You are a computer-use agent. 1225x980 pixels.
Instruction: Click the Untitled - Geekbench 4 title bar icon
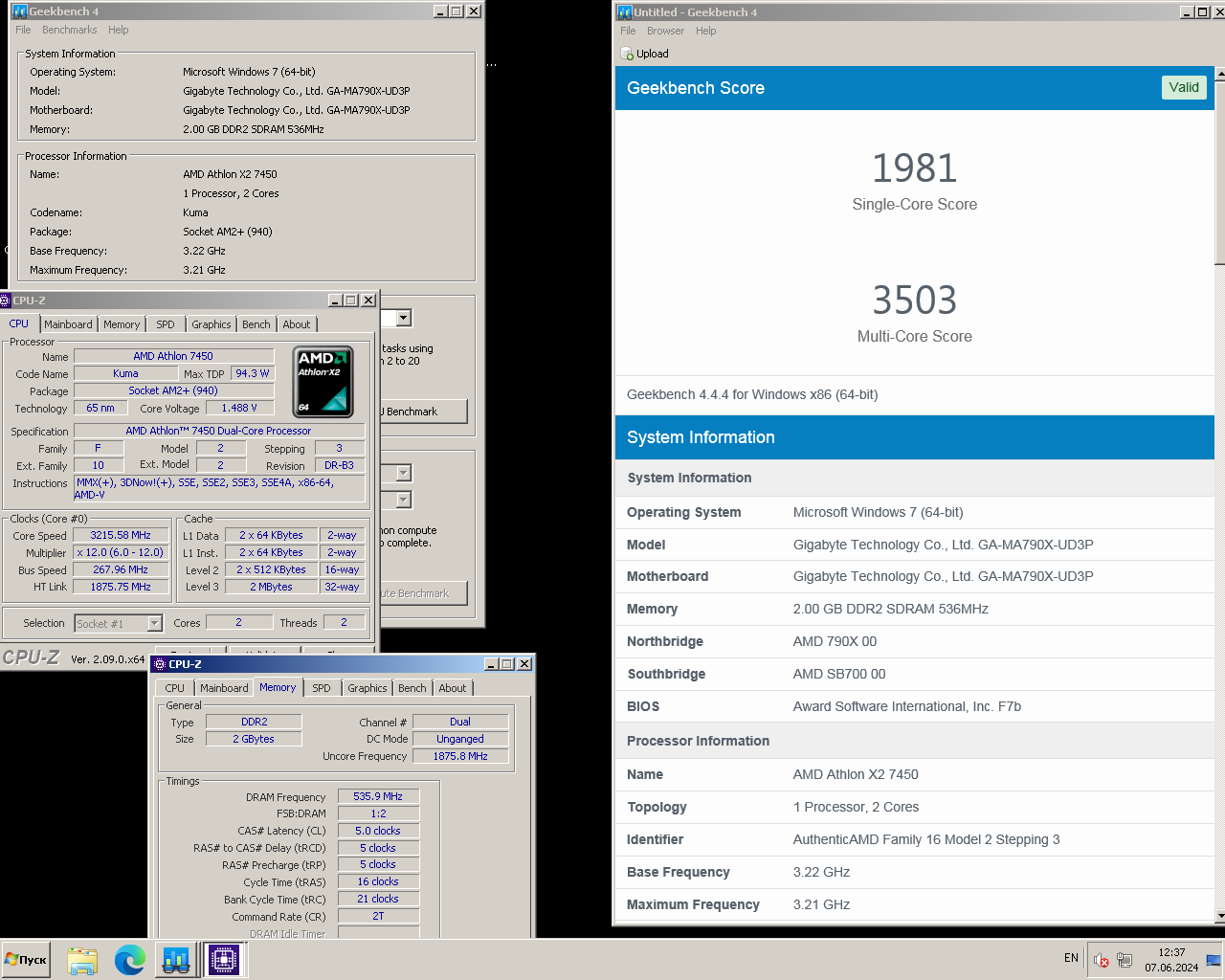(x=624, y=11)
